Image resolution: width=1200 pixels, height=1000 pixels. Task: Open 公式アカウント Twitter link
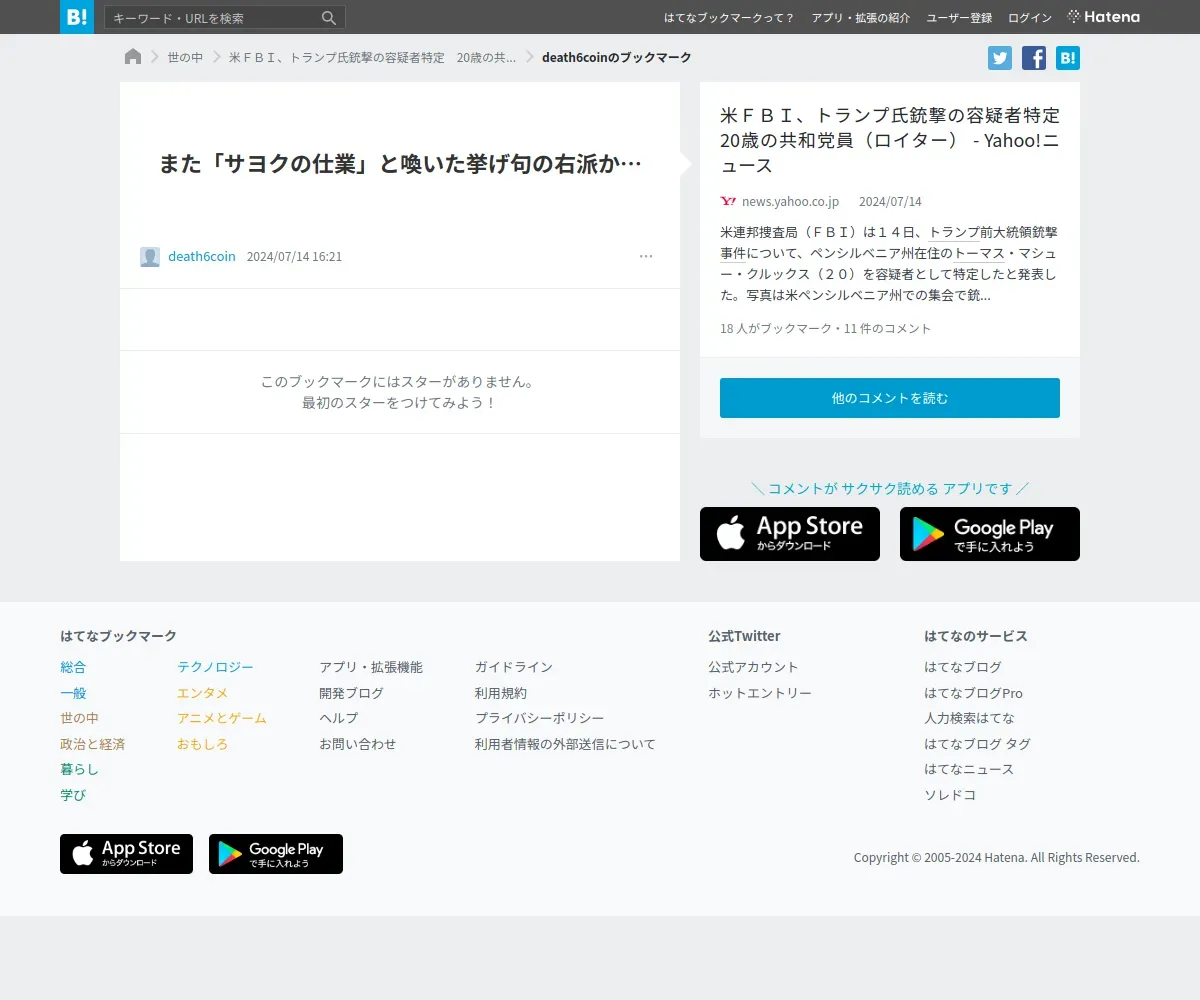click(753, 667)
